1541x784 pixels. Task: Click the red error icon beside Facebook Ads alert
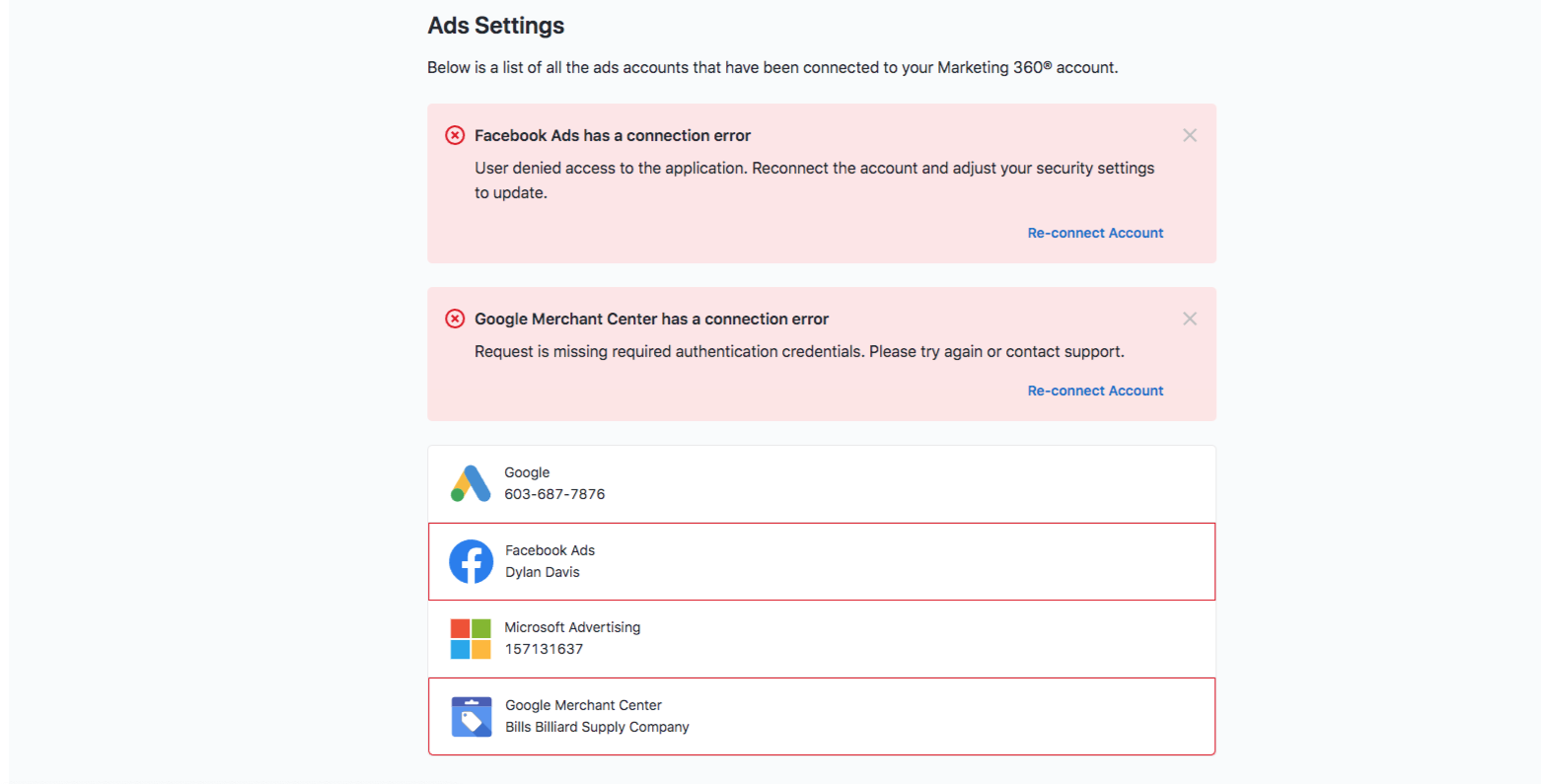(455, 135)
